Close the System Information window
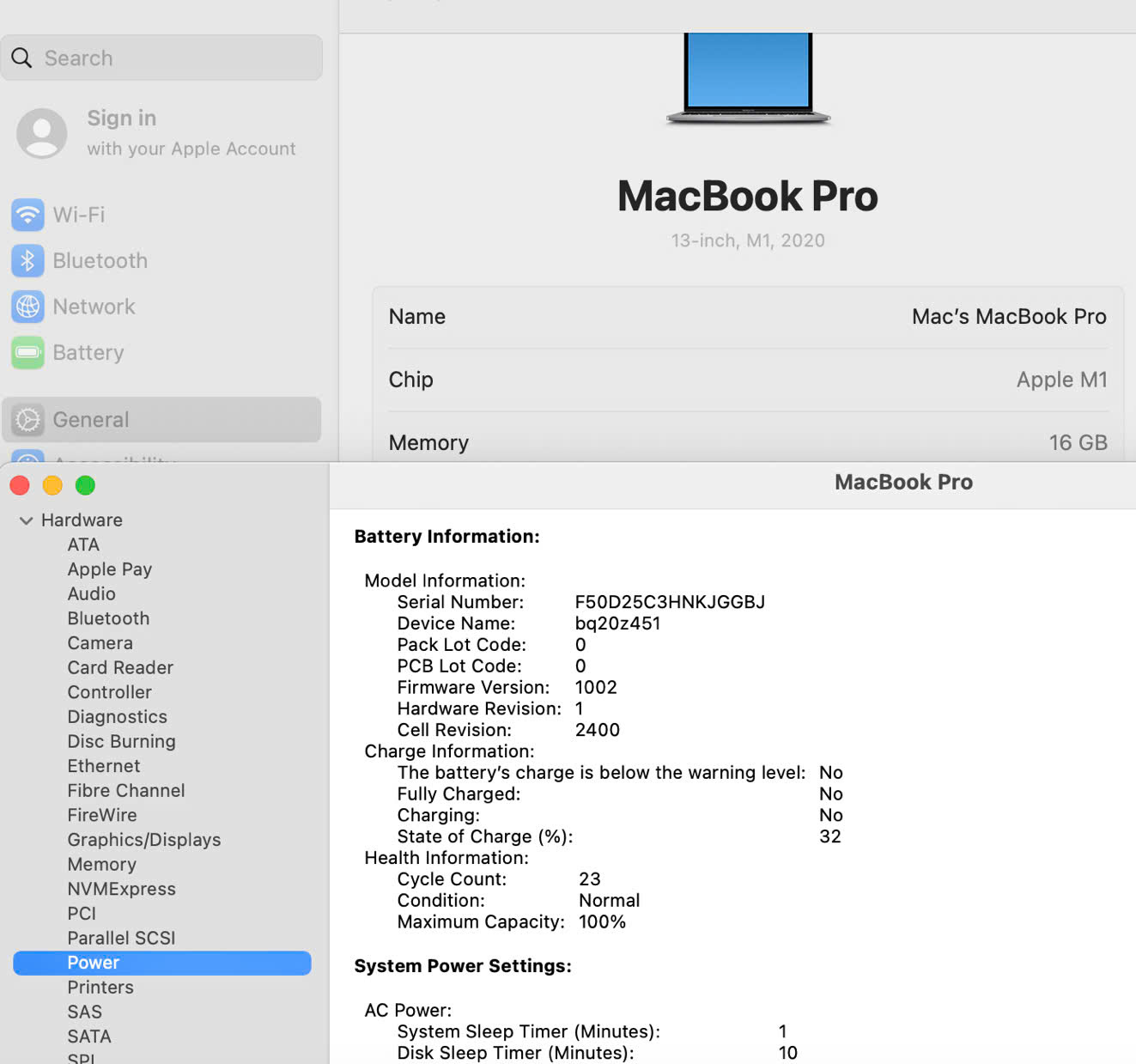The height and width of the screenshot is (1064, 1136). [20, 486]
